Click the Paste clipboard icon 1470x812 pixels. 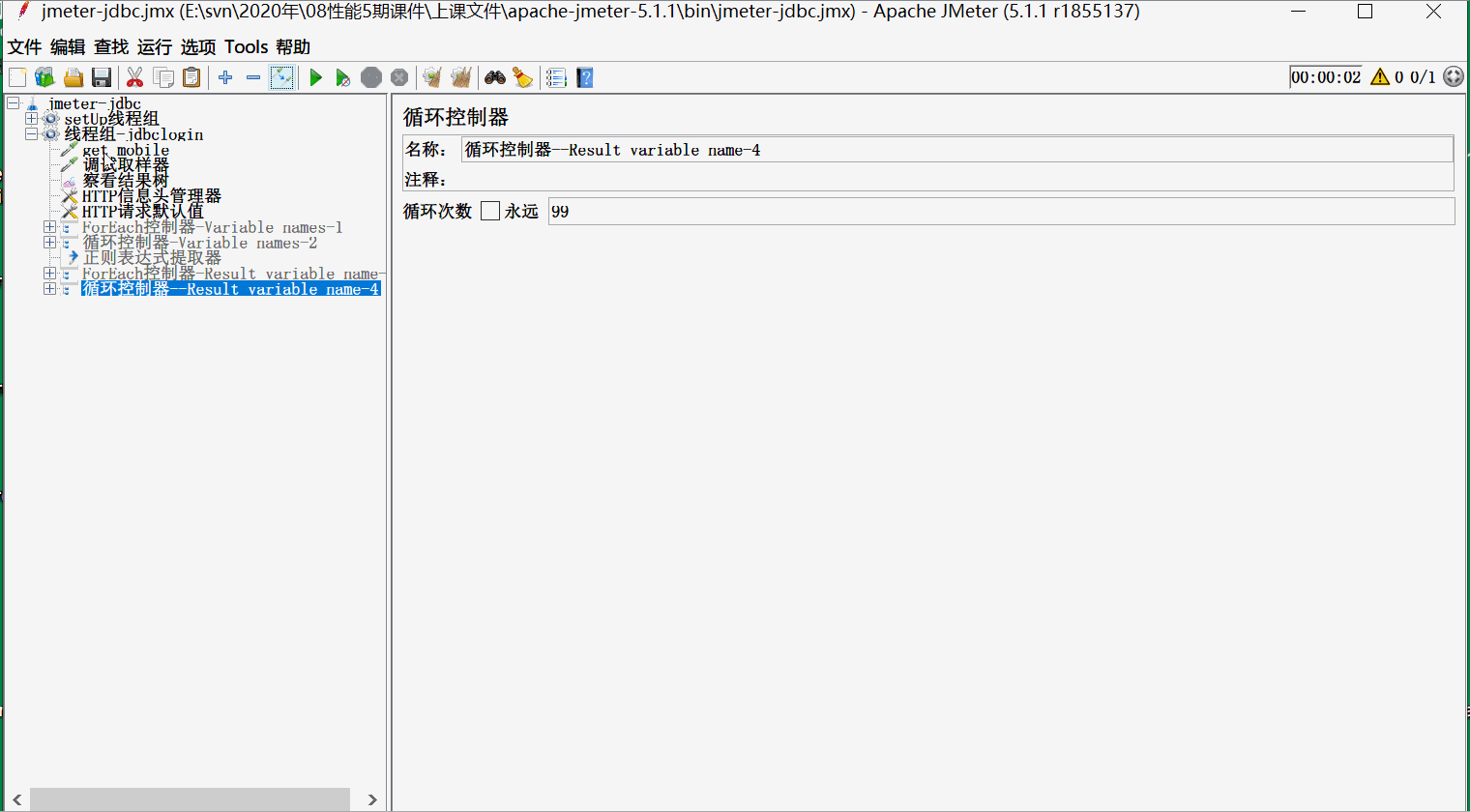tap(192, 77)
